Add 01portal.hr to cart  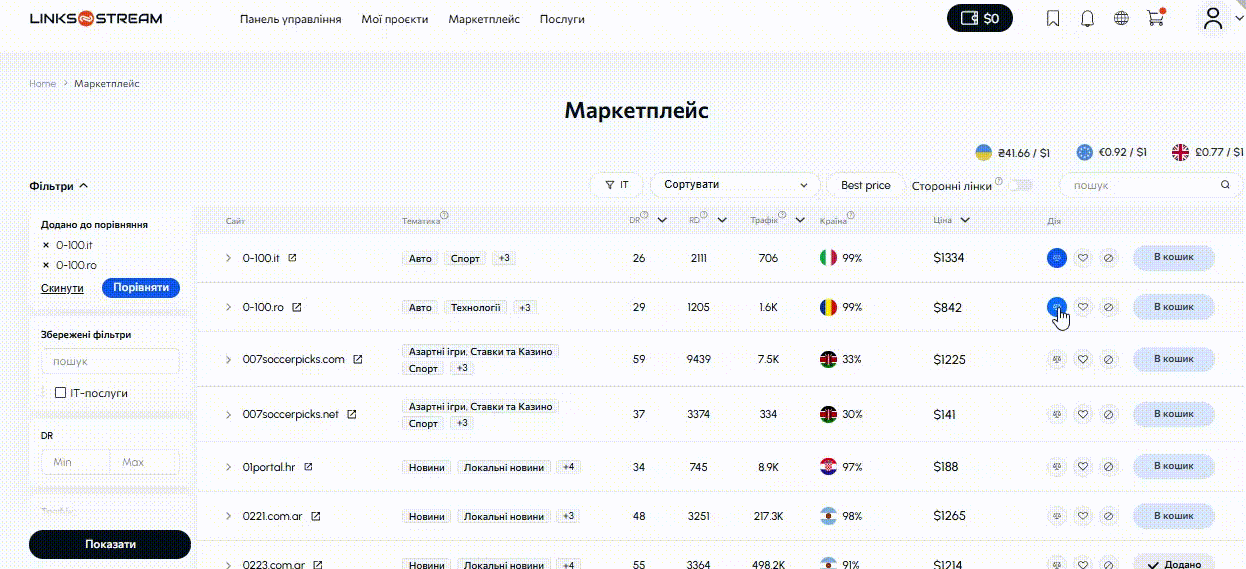pyautogui.click(x=1174, y=466)
